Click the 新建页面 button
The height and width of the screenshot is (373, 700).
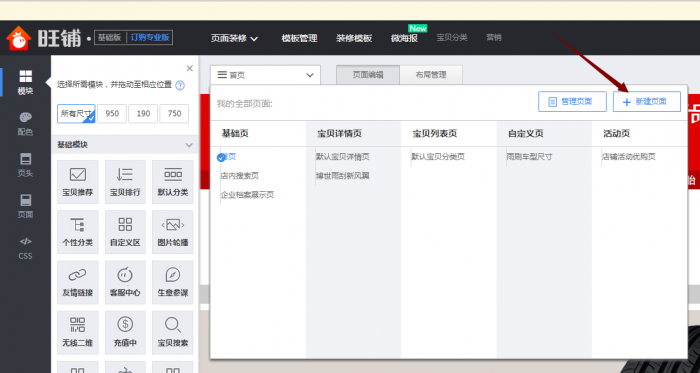pyautogui.click(x=647, y=102)
